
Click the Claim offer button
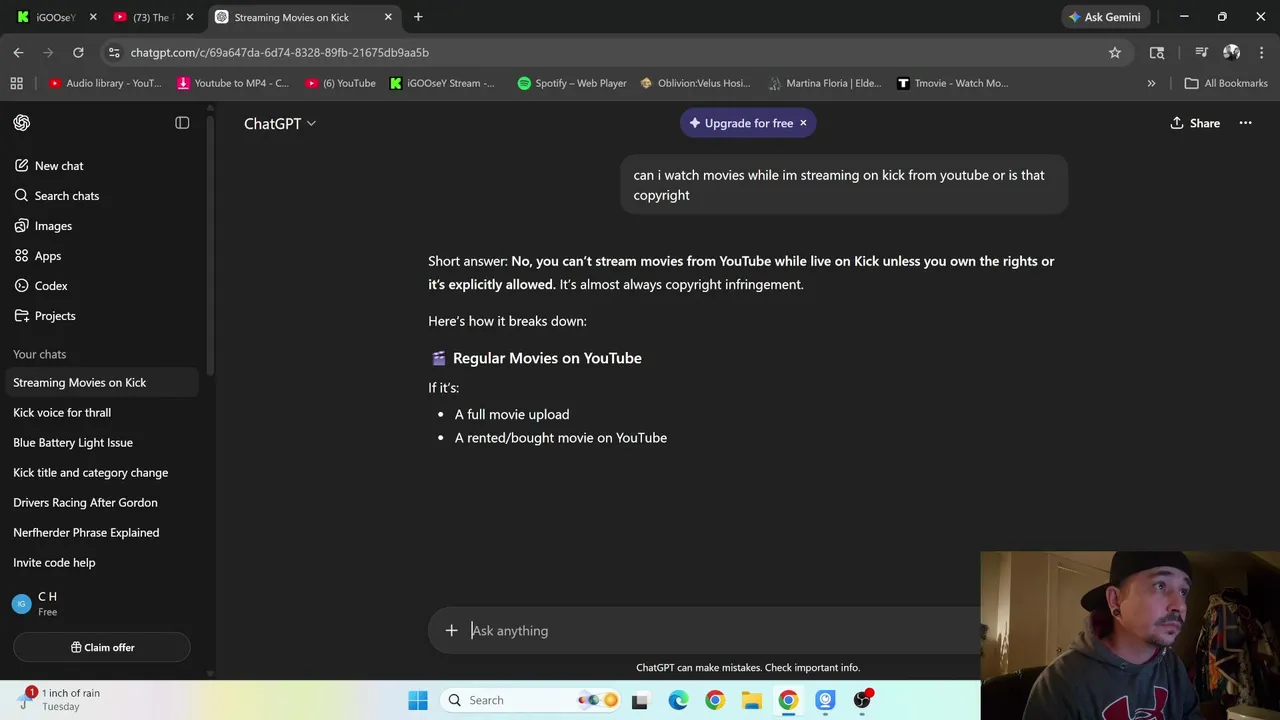tap(102, 647)
